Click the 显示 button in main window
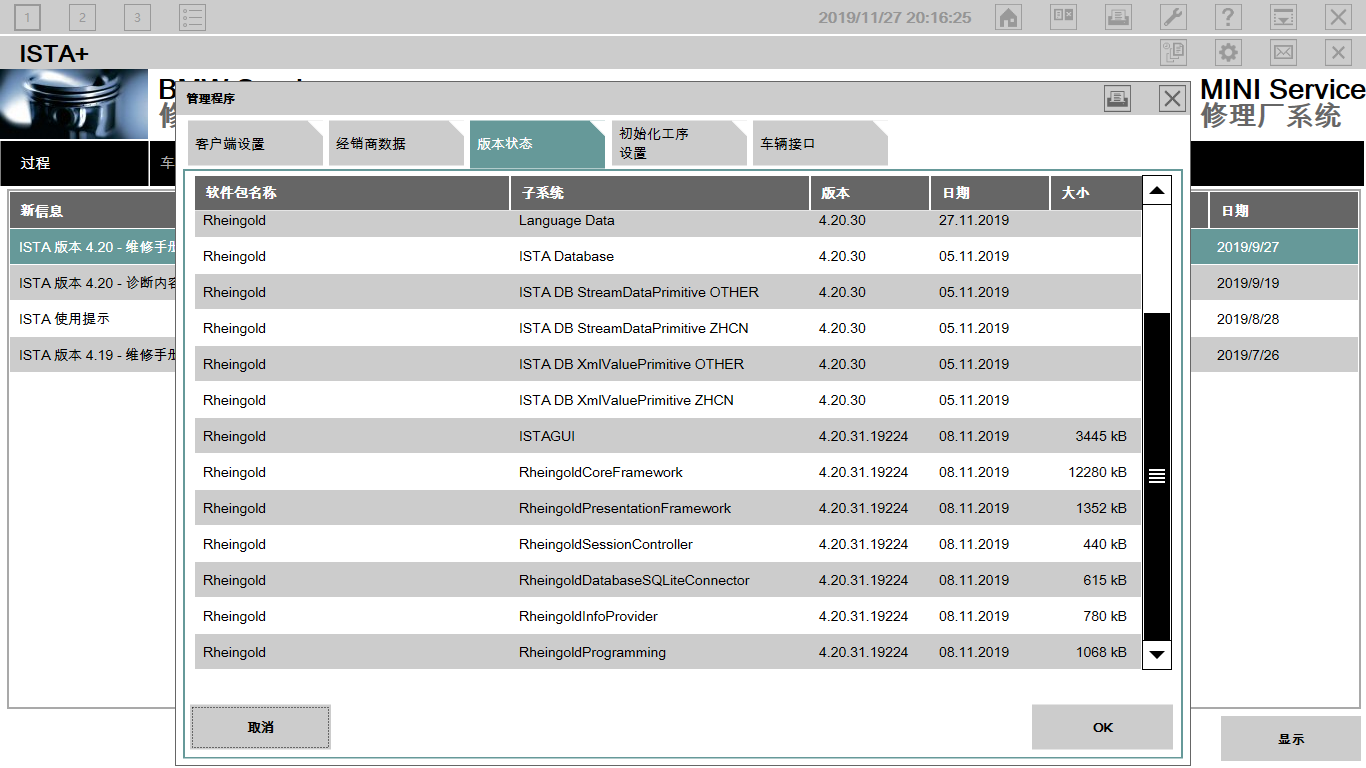Viewport: 1366px width, 768px height. point(1291,739)
